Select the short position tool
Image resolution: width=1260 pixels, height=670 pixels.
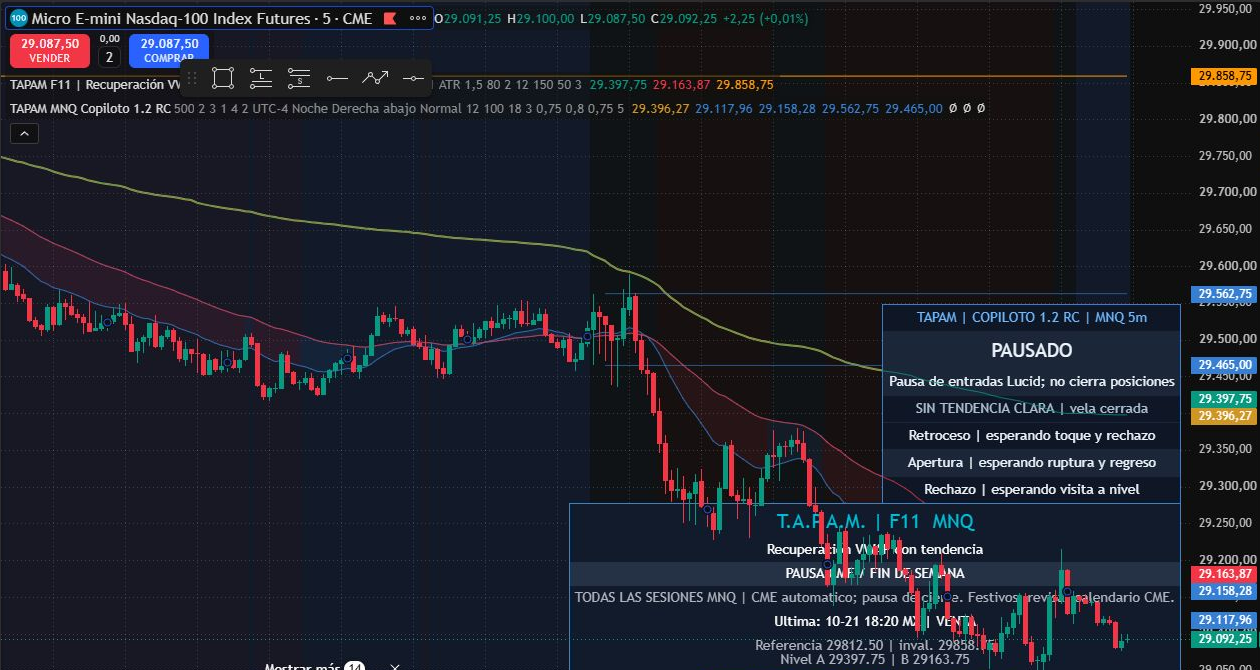pyautogui.click(x=299, y=77)
